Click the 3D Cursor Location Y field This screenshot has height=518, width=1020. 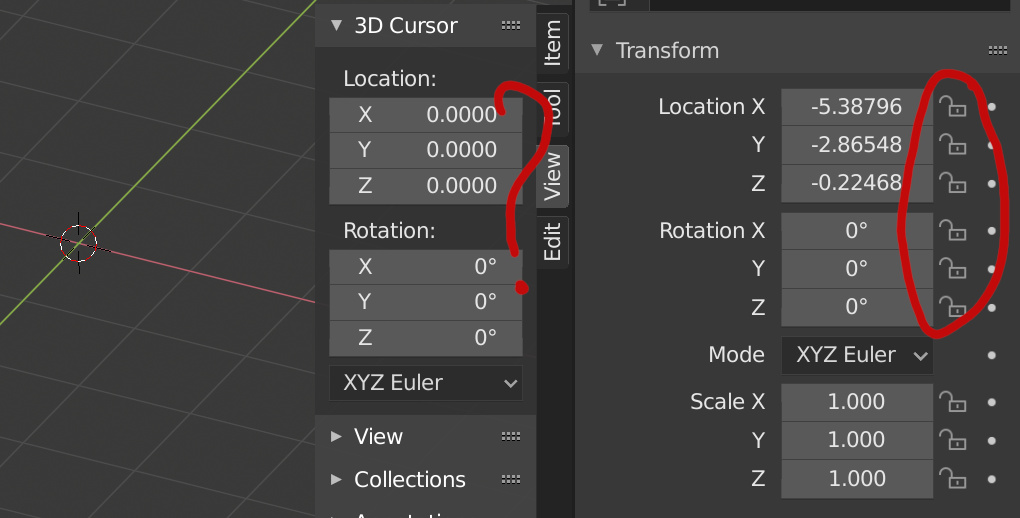pyautogui.click(x=425, y=150)
